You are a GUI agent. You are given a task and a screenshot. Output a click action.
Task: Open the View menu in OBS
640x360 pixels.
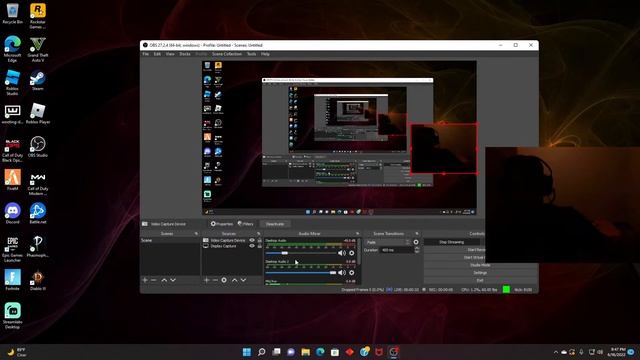(170, 54)
